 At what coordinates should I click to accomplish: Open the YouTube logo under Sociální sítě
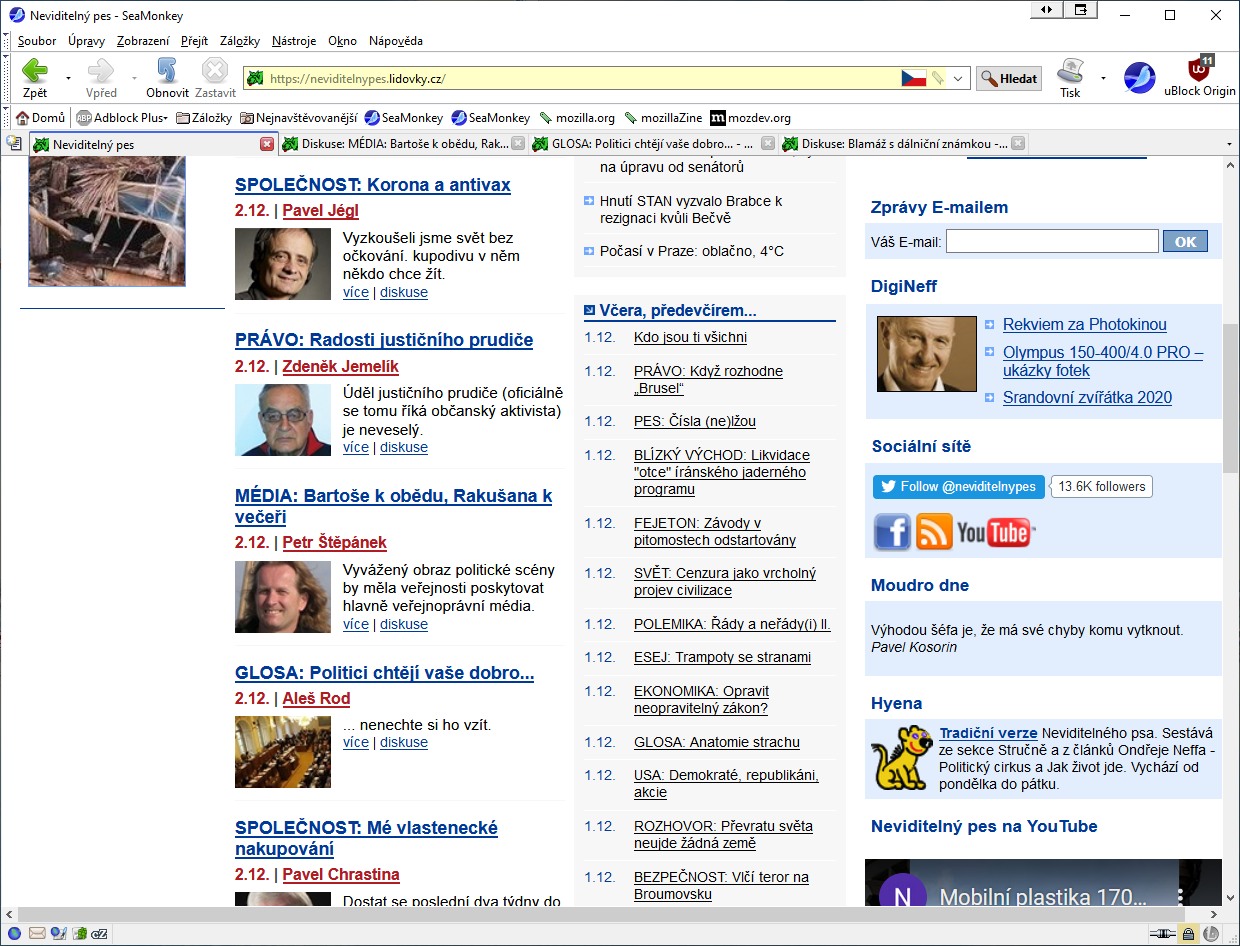994,533
